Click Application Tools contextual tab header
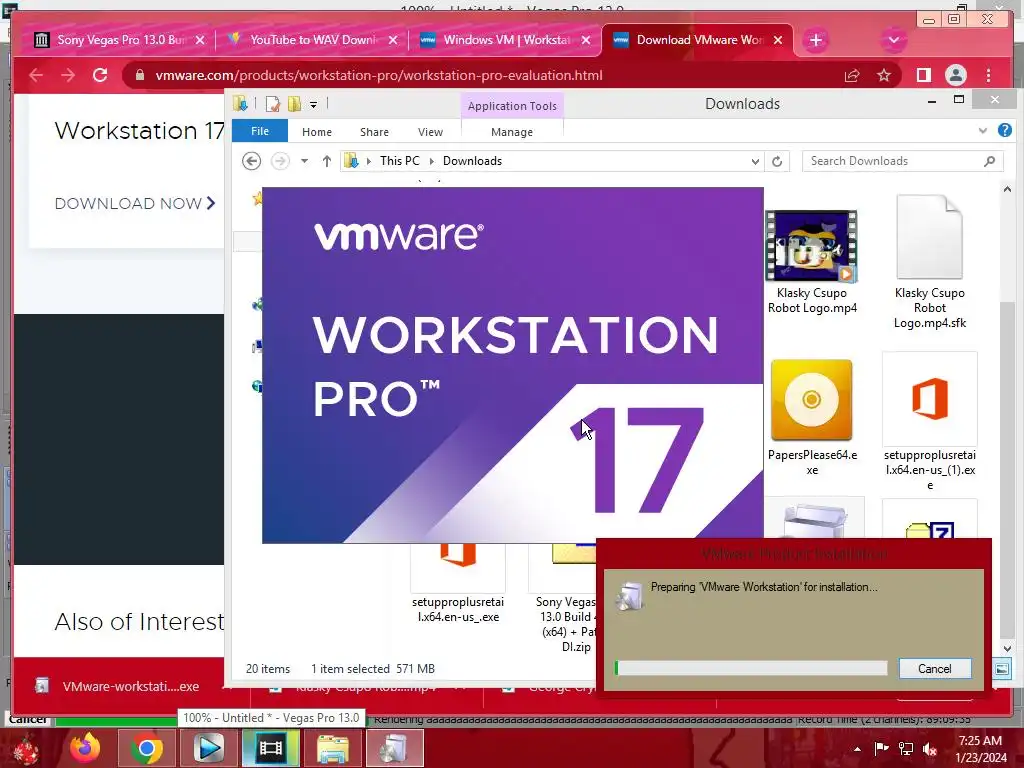Screen dimensions: 1024x768 click(512, 106)
